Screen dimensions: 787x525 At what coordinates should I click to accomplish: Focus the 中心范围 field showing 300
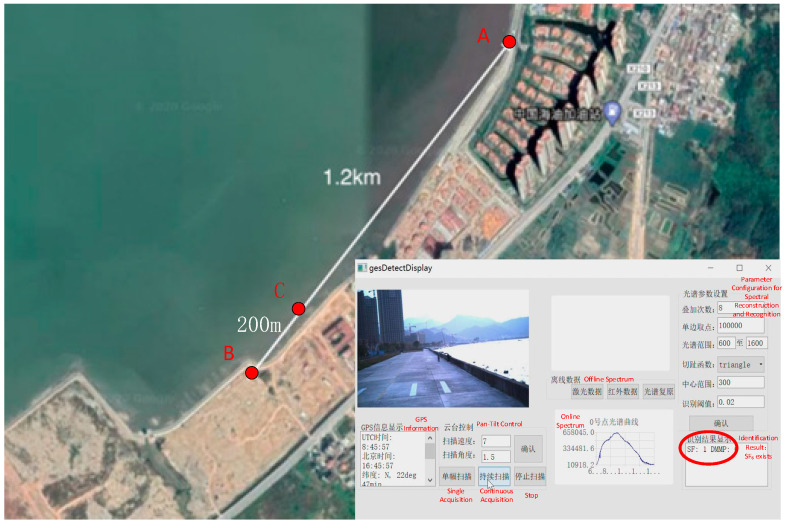[x=741, y=383]
